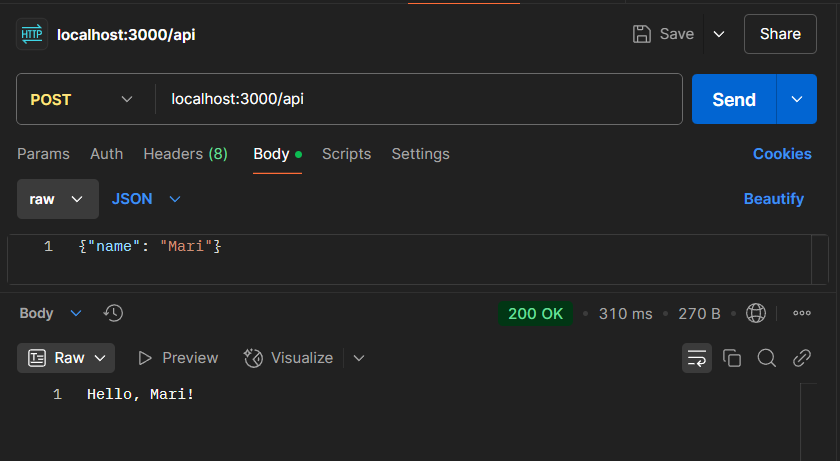840x461 pixels.
Task: Click the Beautify link
Action: coord(774,199)
